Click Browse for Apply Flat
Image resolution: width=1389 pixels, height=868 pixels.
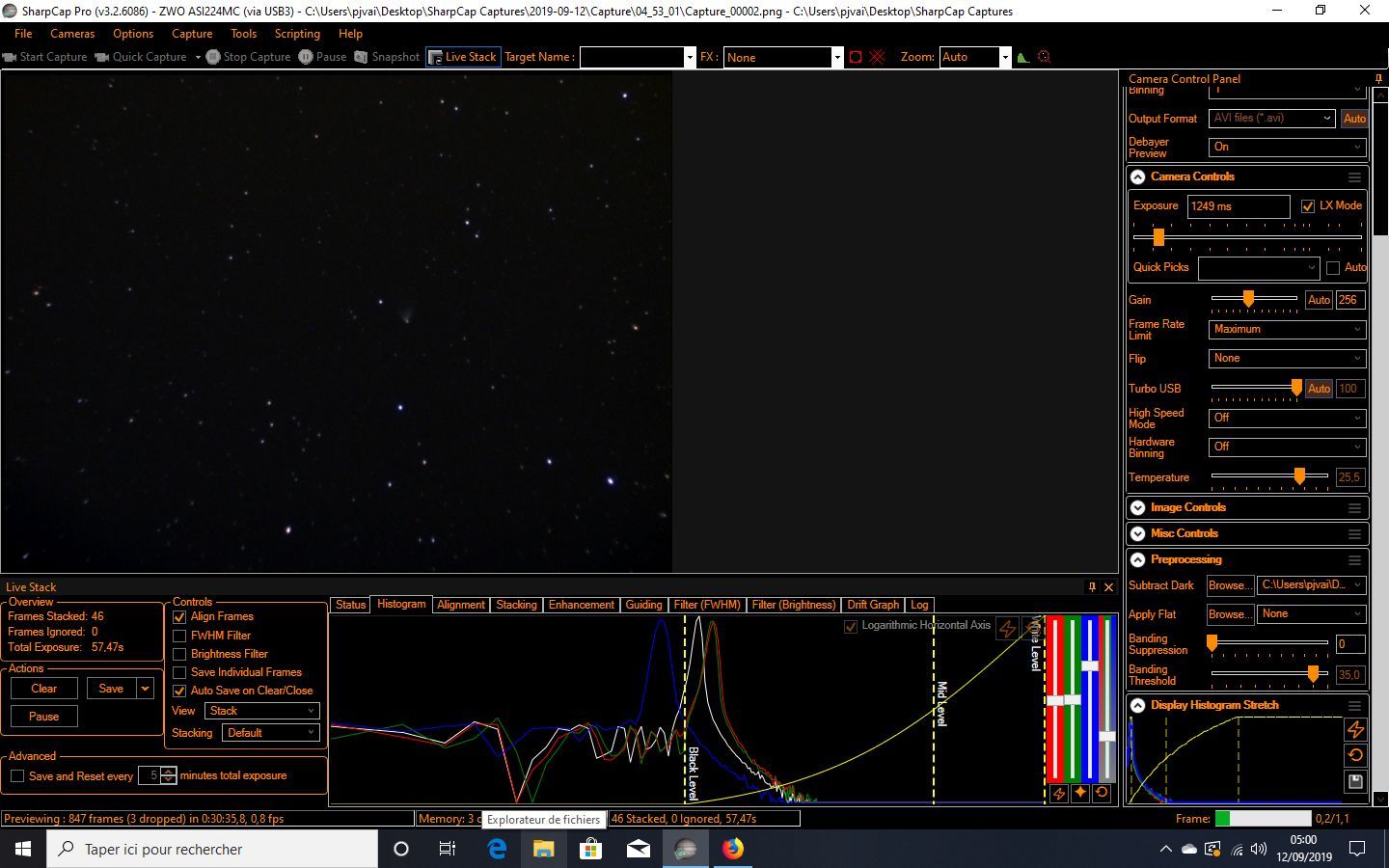1230,614
